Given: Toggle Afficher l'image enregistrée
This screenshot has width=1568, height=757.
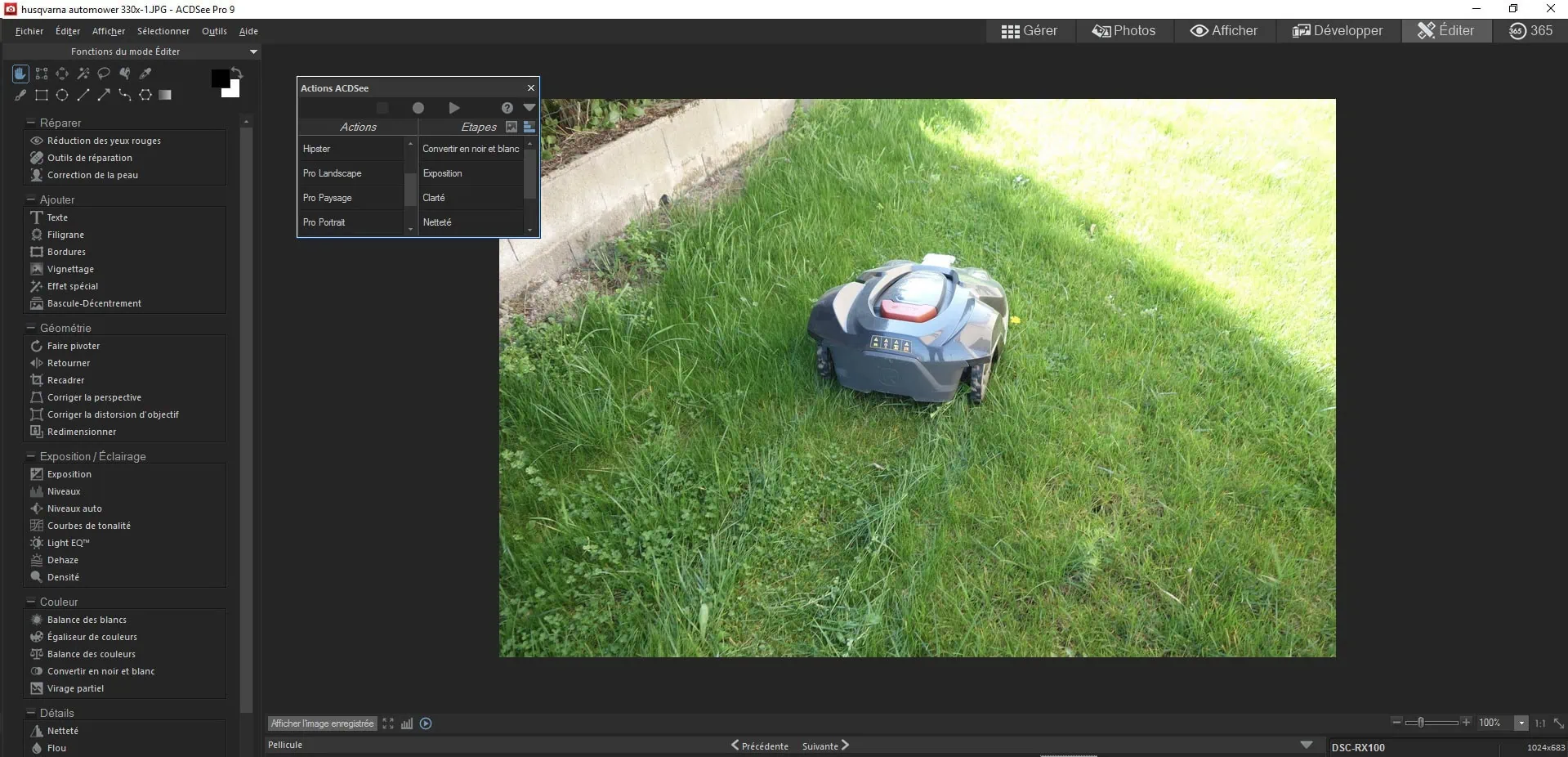Looking at the screenshot, I should pyautogui.click(x=322, y=723).
